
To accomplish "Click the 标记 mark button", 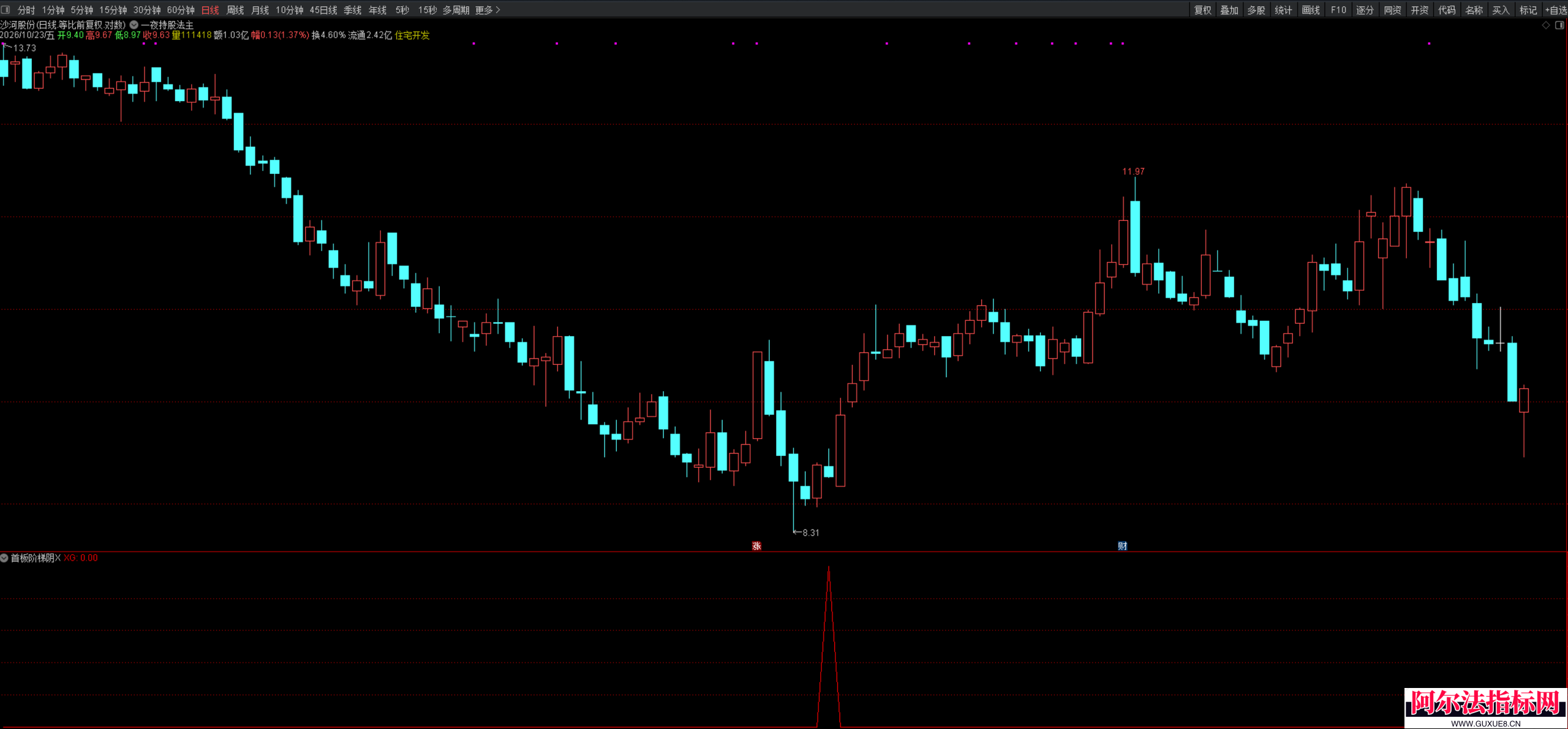I will point(1528,10).
